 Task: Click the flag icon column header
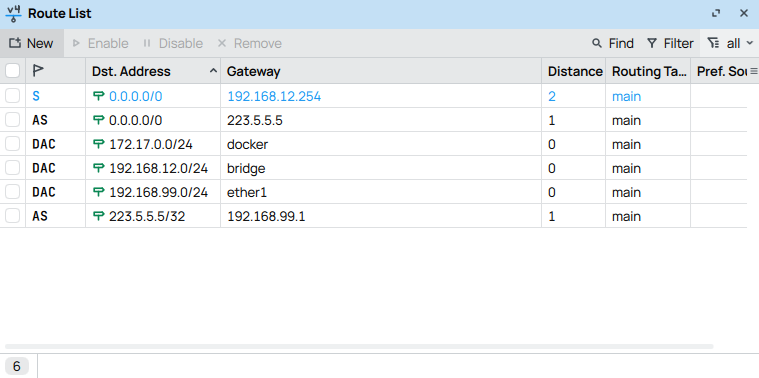click(x=38, y=71)
